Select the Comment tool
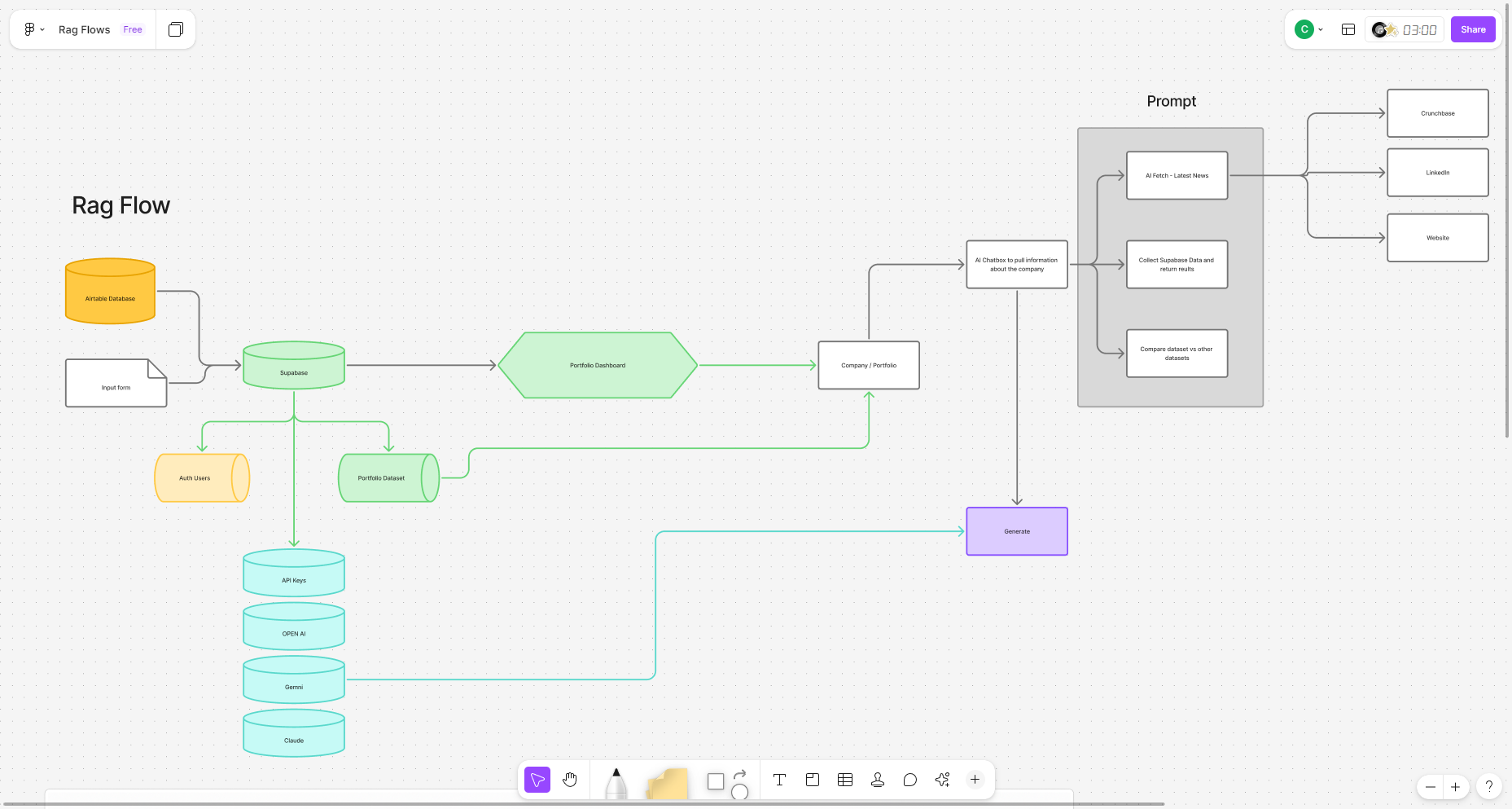 coord(910,780)
